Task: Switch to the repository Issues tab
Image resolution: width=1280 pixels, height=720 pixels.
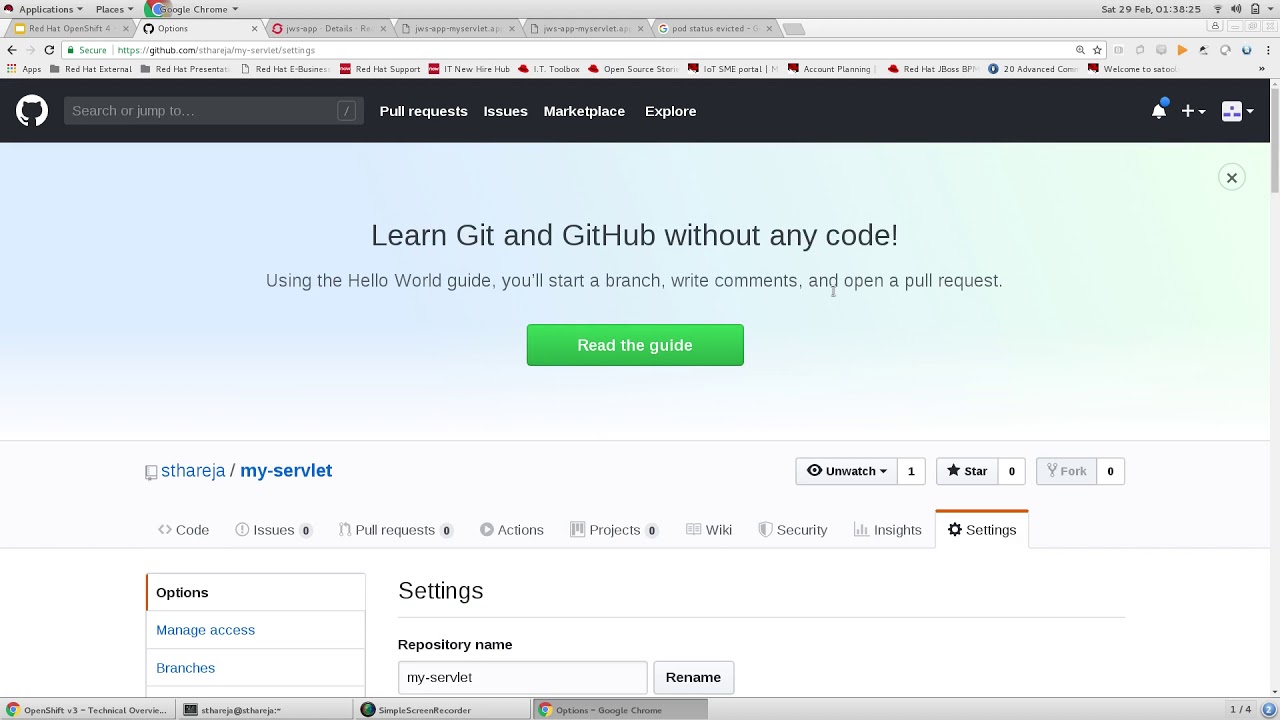Action: click(273, 530)
